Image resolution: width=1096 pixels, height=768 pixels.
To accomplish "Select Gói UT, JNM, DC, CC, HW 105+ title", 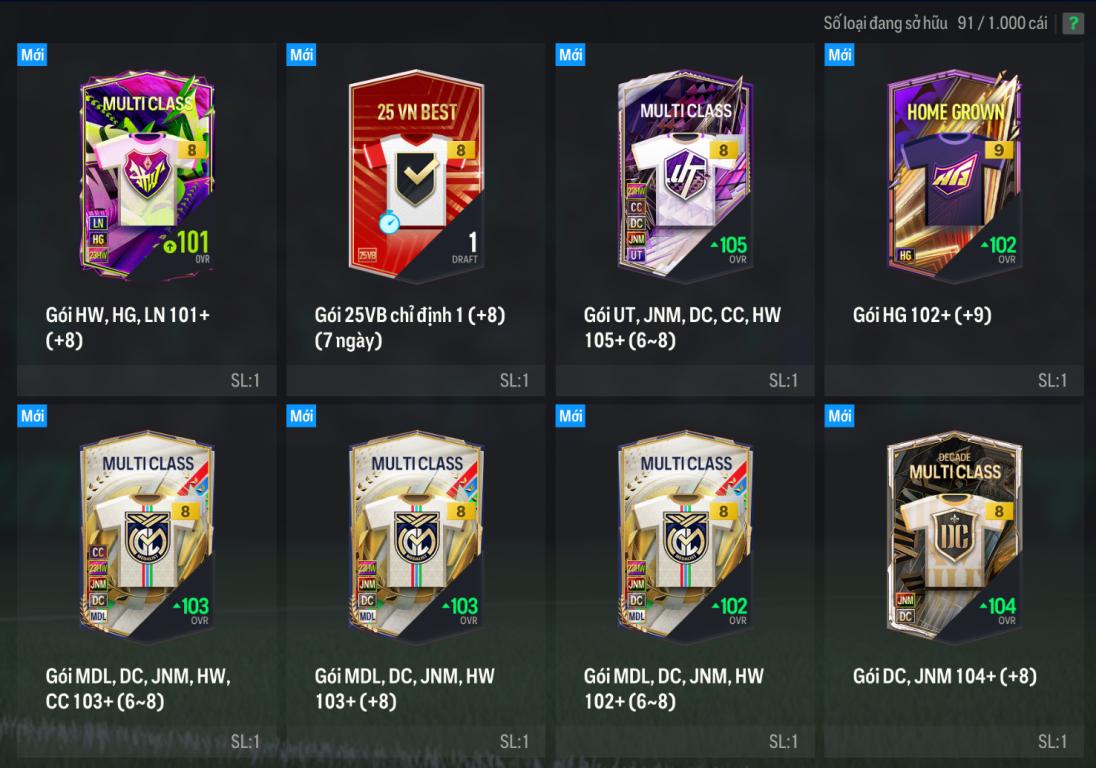I will [x=682, y=327].
